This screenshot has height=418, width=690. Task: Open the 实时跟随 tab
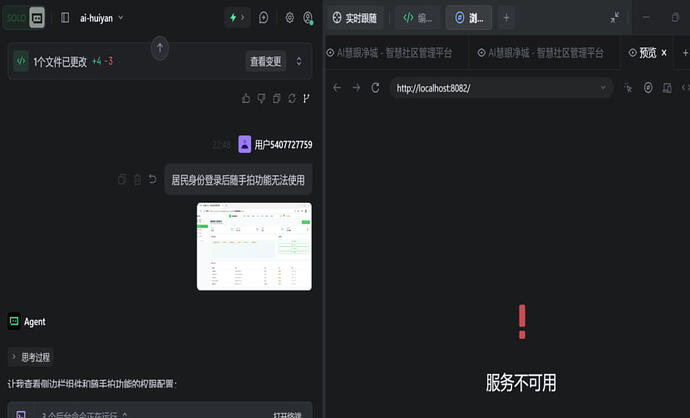(355, 18)
